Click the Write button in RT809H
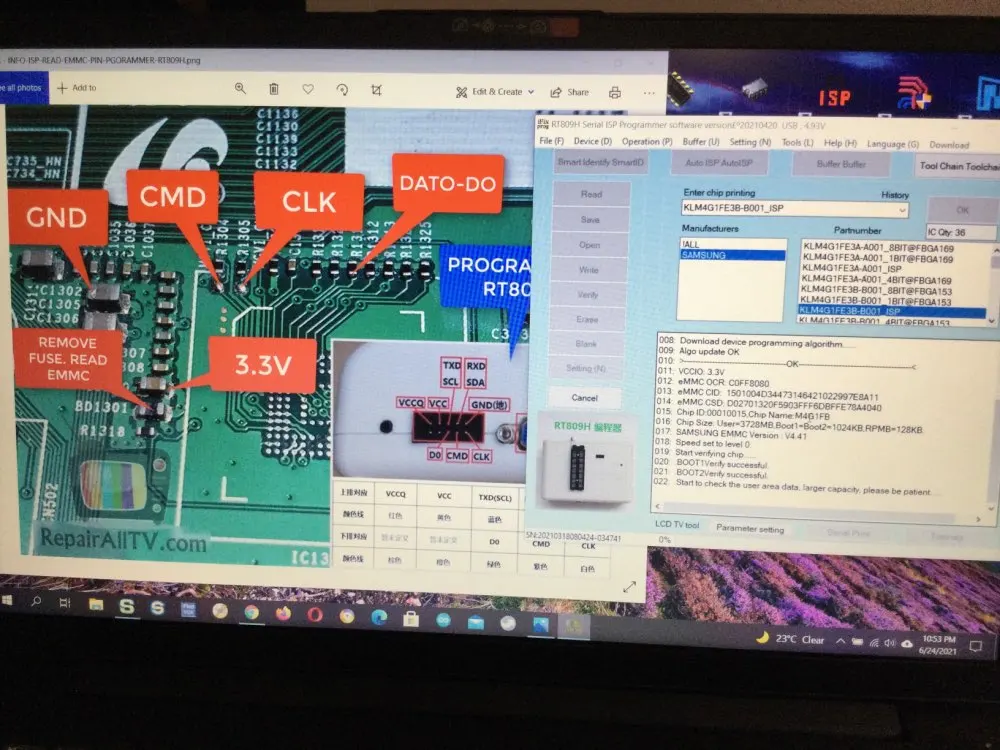Viewport: 1000px width, 750px height. coord(589,270)
